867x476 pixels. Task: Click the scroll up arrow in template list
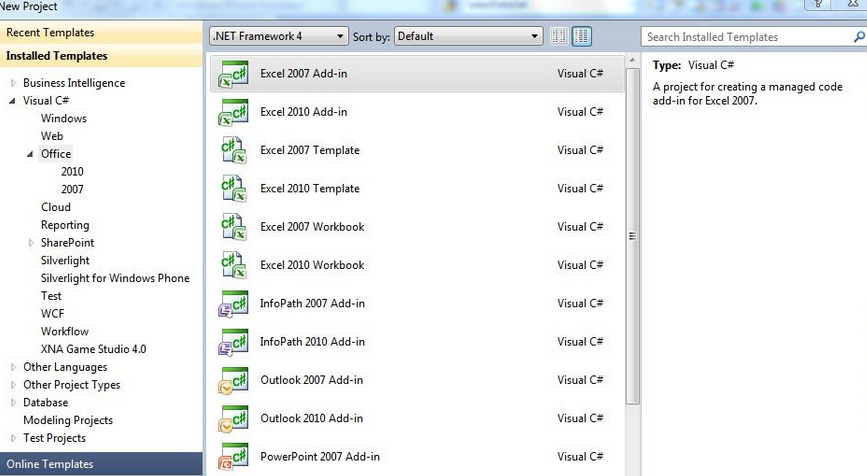point(633,60)
